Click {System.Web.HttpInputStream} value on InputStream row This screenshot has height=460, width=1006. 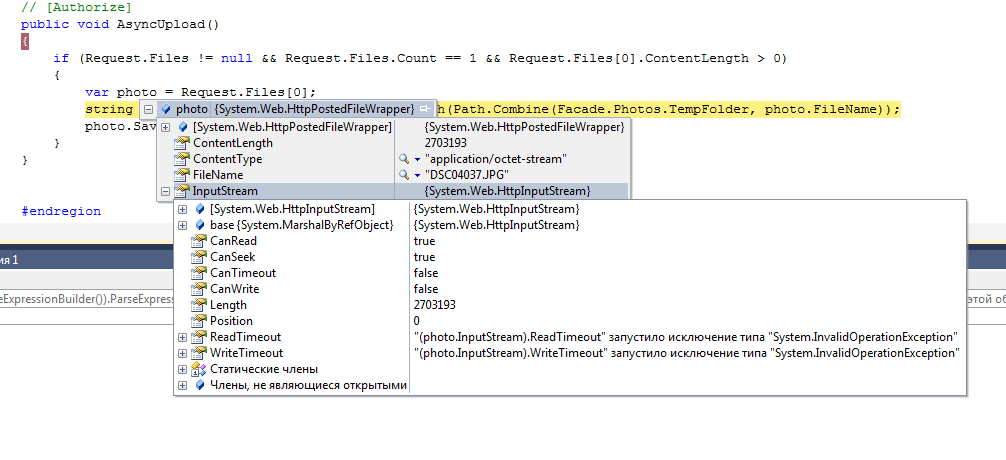pyautogui.click(x=507, y=191)
